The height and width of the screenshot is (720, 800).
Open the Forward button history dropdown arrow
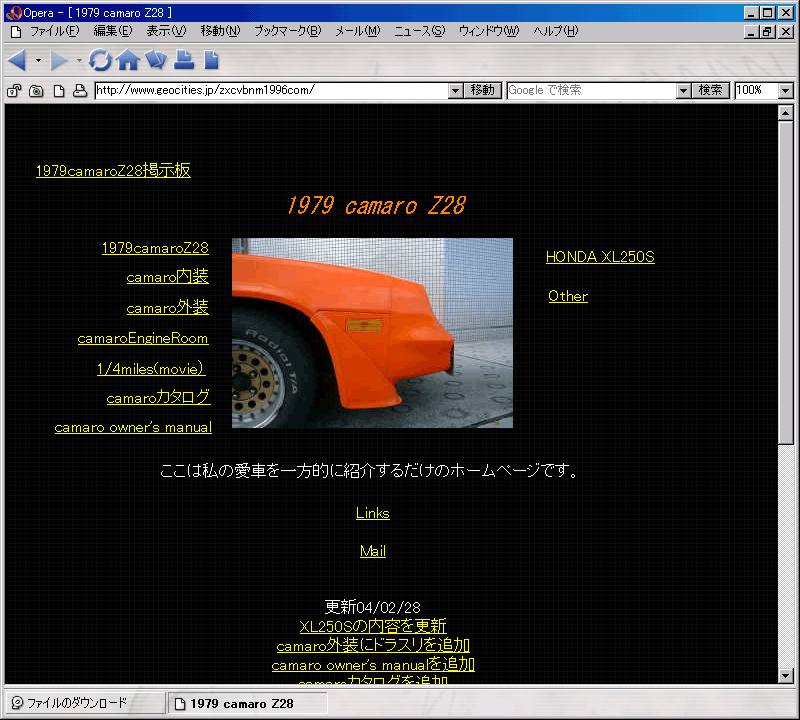(79, 60)
